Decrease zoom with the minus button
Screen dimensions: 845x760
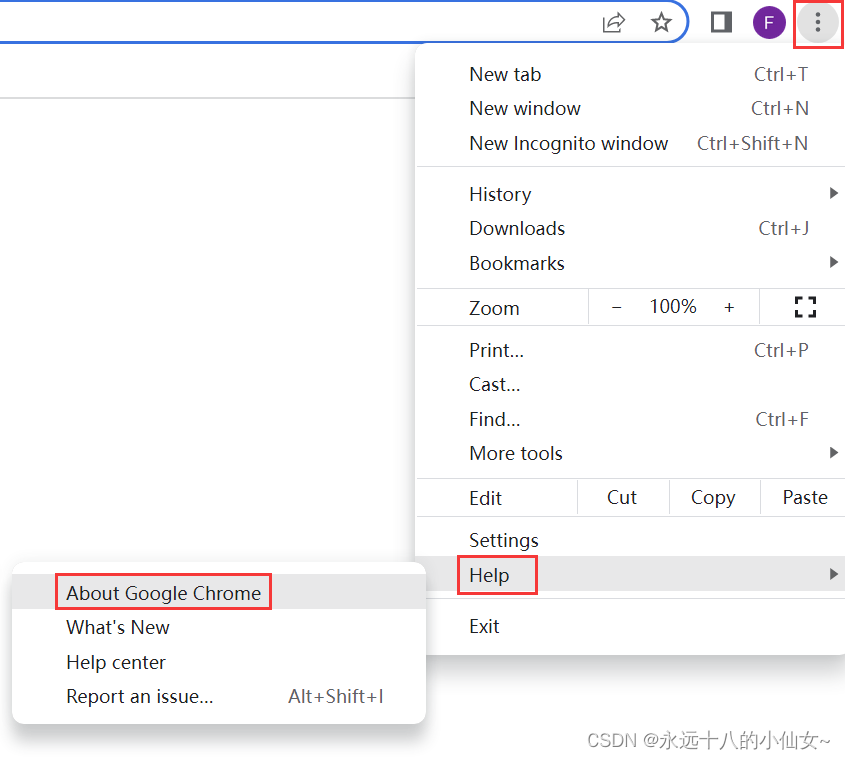(617, 307)
